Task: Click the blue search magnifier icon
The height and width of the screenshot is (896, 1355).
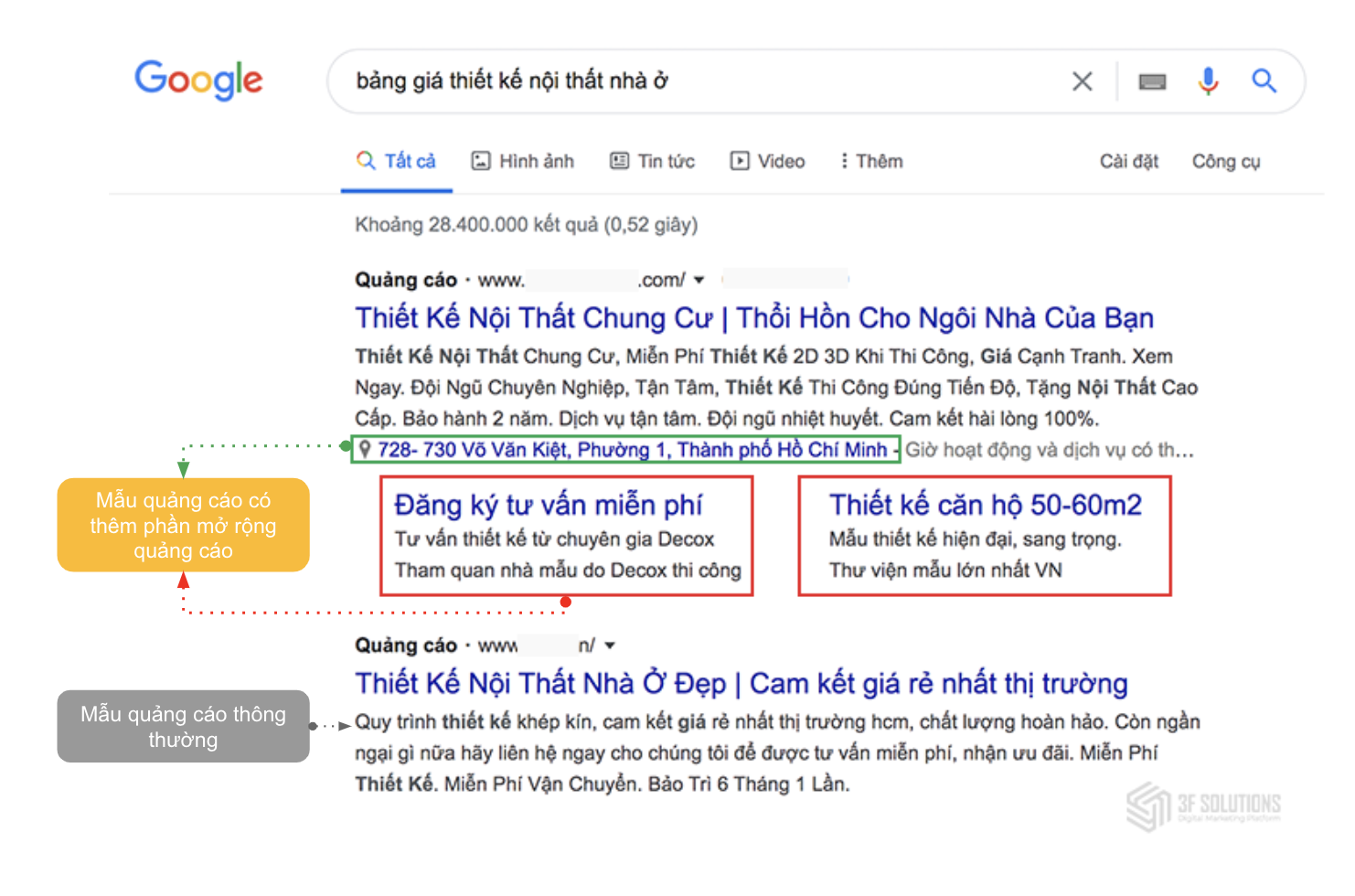Action: [x=1264, y=80]
